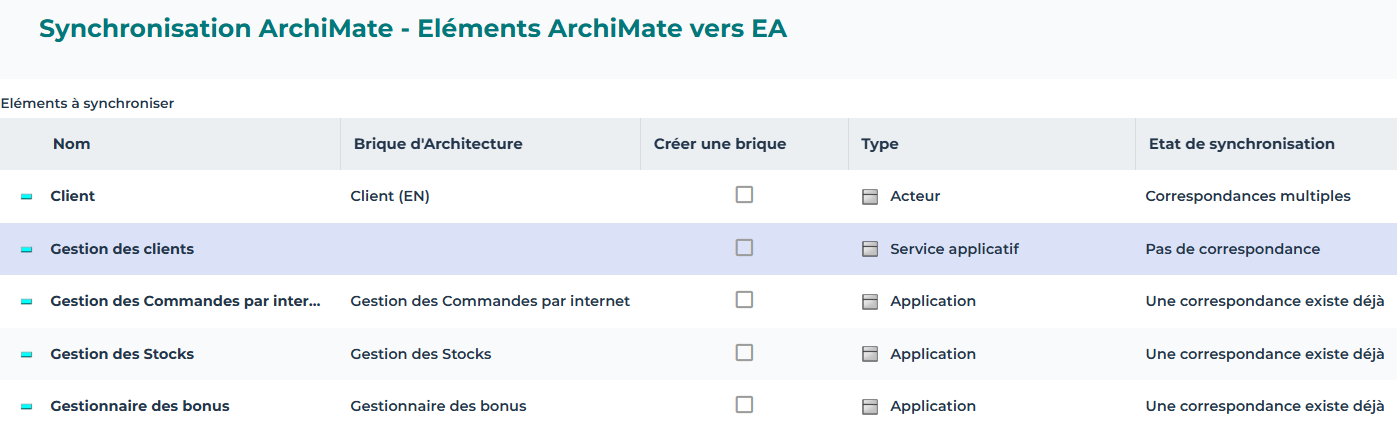Image resolution: width=1397 pixels, height=440 pixels.
Task: Sort by the Nom column header
Action: tap(72, 144)
